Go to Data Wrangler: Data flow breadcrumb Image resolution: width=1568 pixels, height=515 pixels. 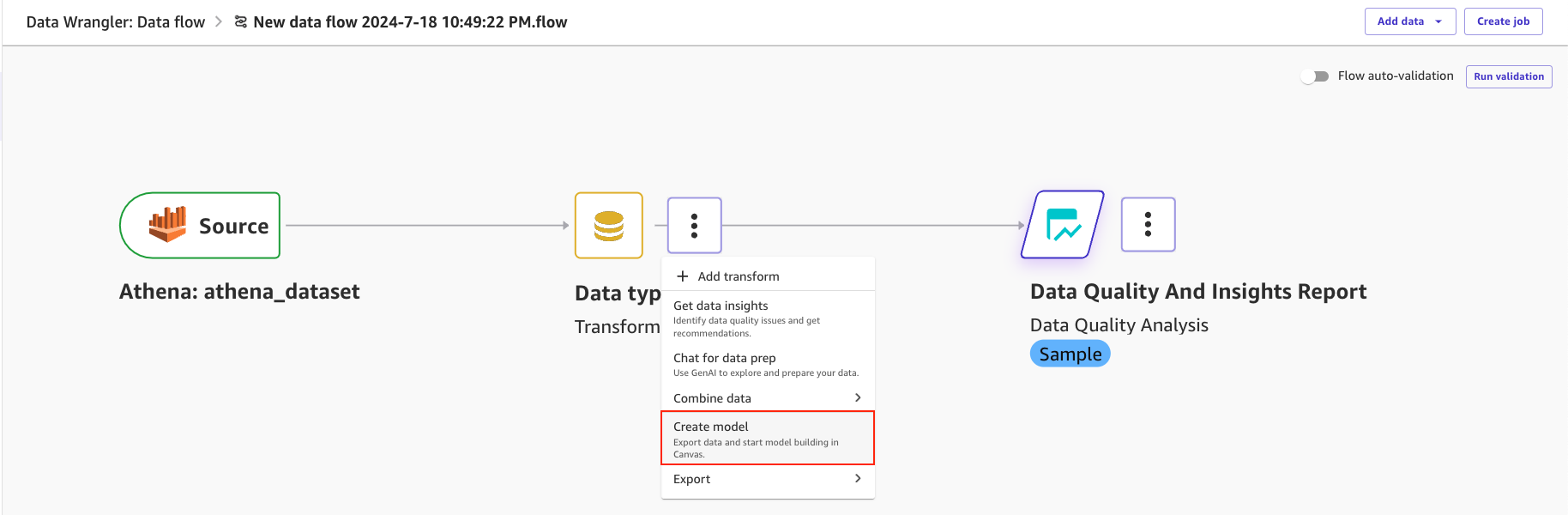click(x=116, y=22)
